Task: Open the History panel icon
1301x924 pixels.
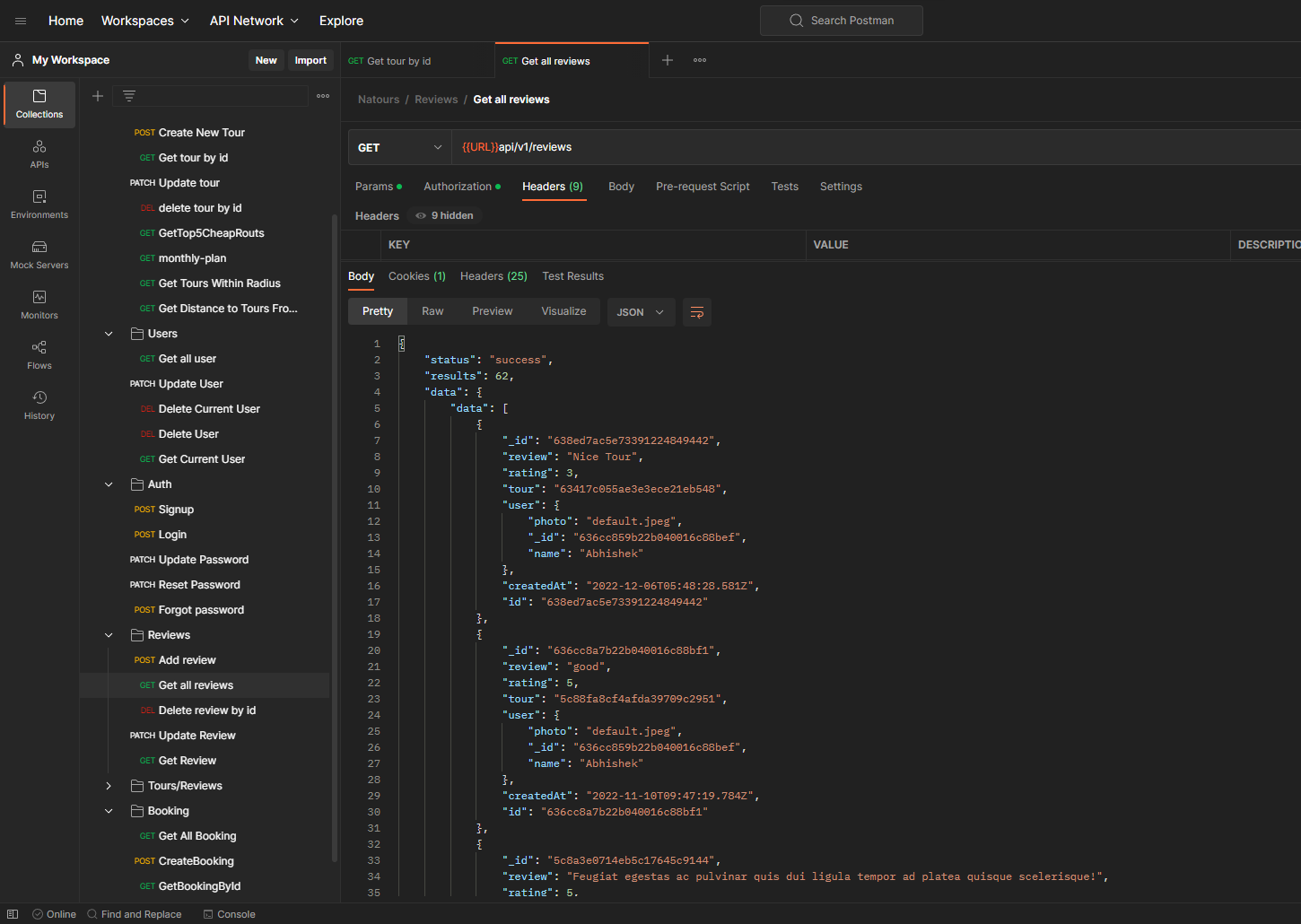Action: click(x=39, y=404)
